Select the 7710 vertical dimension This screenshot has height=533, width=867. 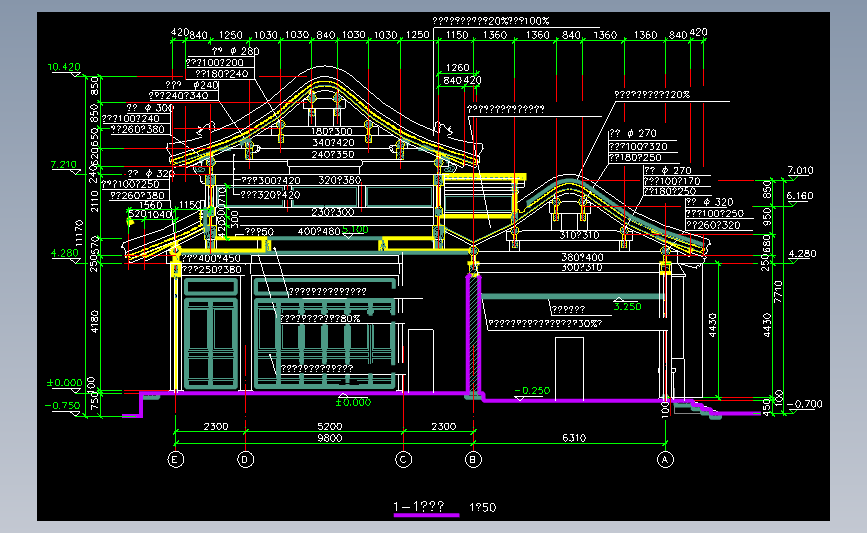779,291
